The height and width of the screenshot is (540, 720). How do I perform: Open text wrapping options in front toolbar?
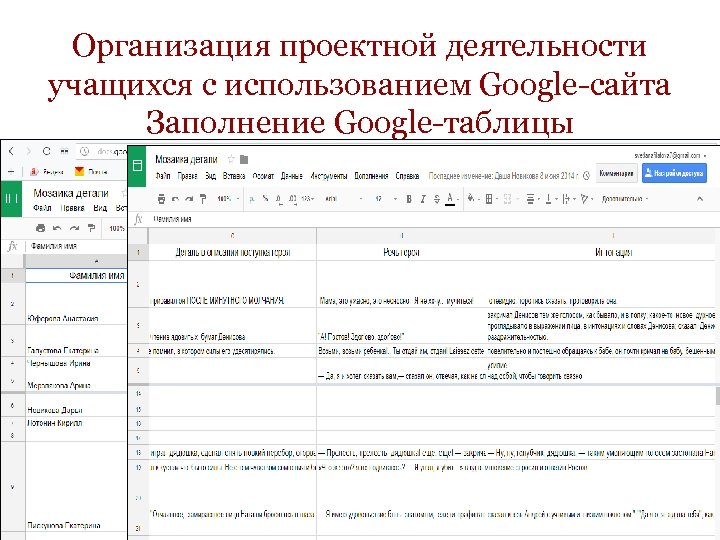point(567,199)
